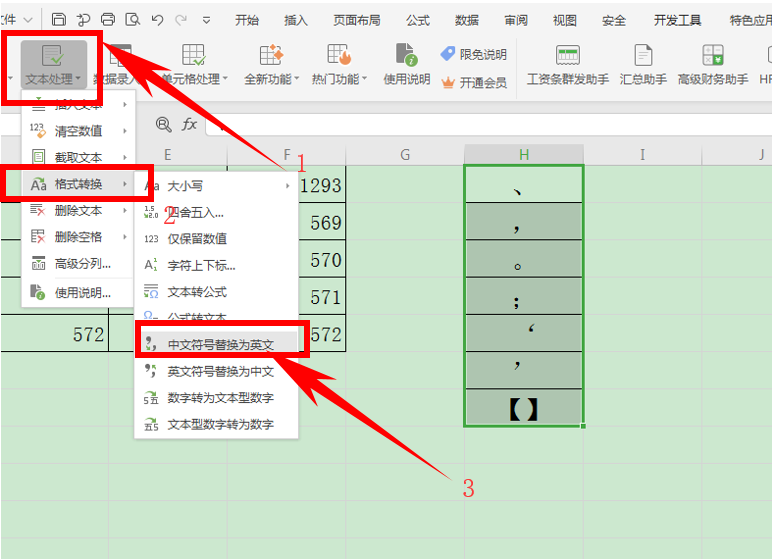772x560 pixels.
Task: Click the 开通会员 crown button
Action: [x=474, y=83]
